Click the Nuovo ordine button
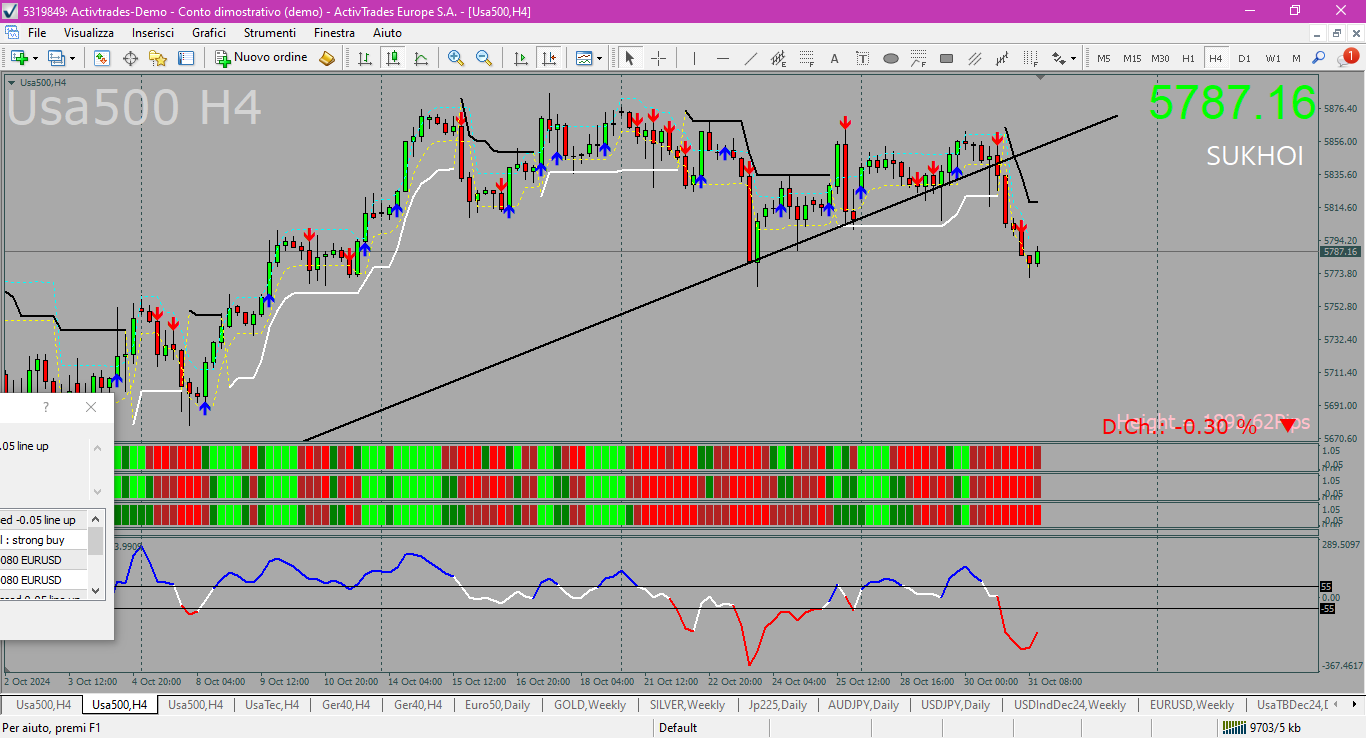 [x=262, y=58]
